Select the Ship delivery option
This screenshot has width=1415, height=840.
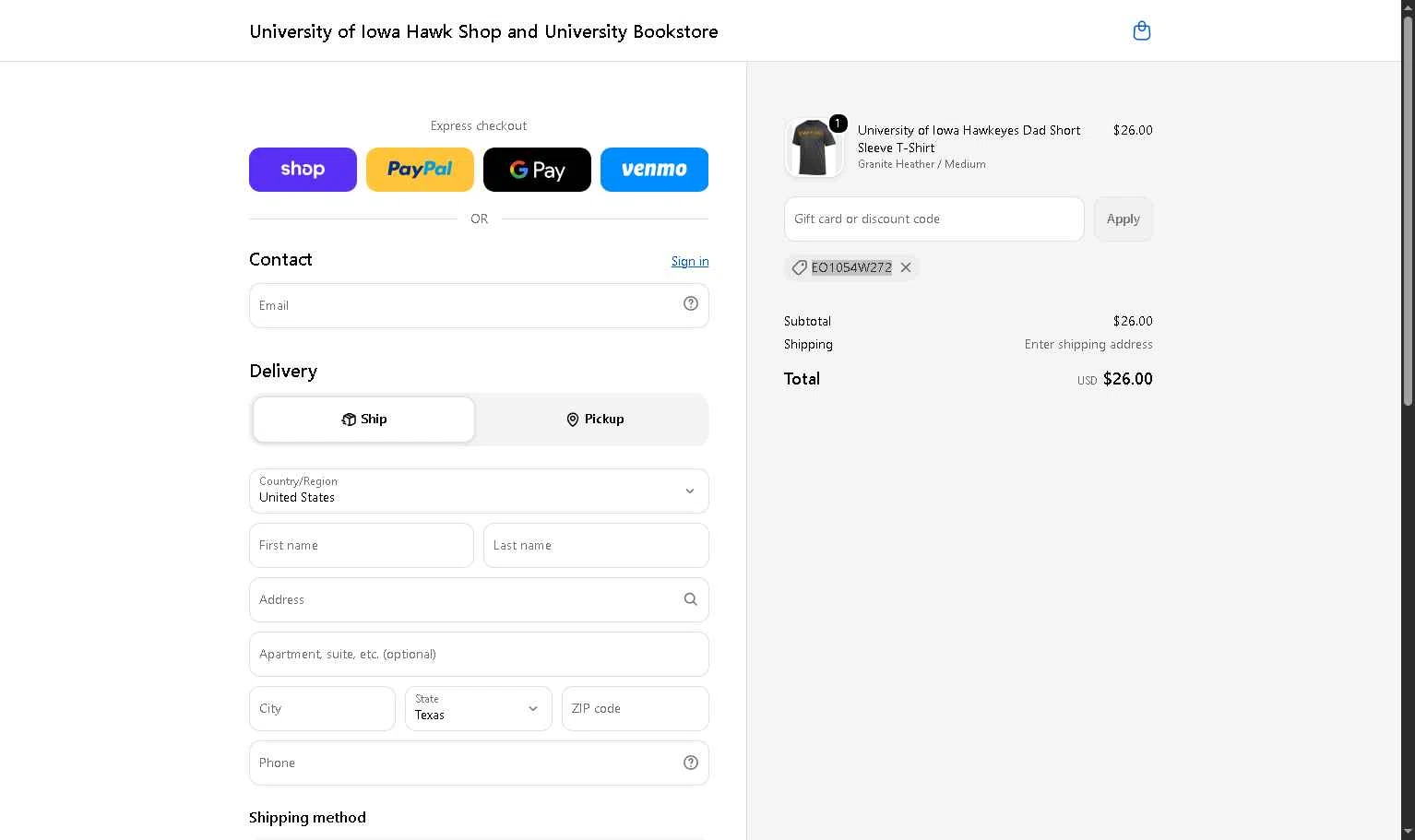pos(364,420)
